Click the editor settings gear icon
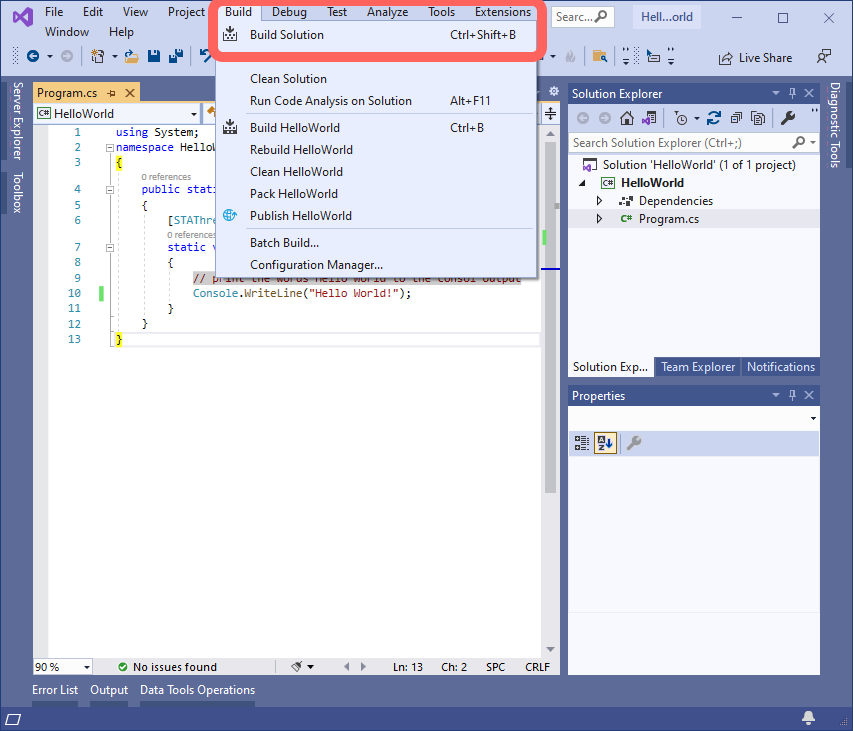The height and width of the screenshot is (731, 853). (x=554, y=91)
